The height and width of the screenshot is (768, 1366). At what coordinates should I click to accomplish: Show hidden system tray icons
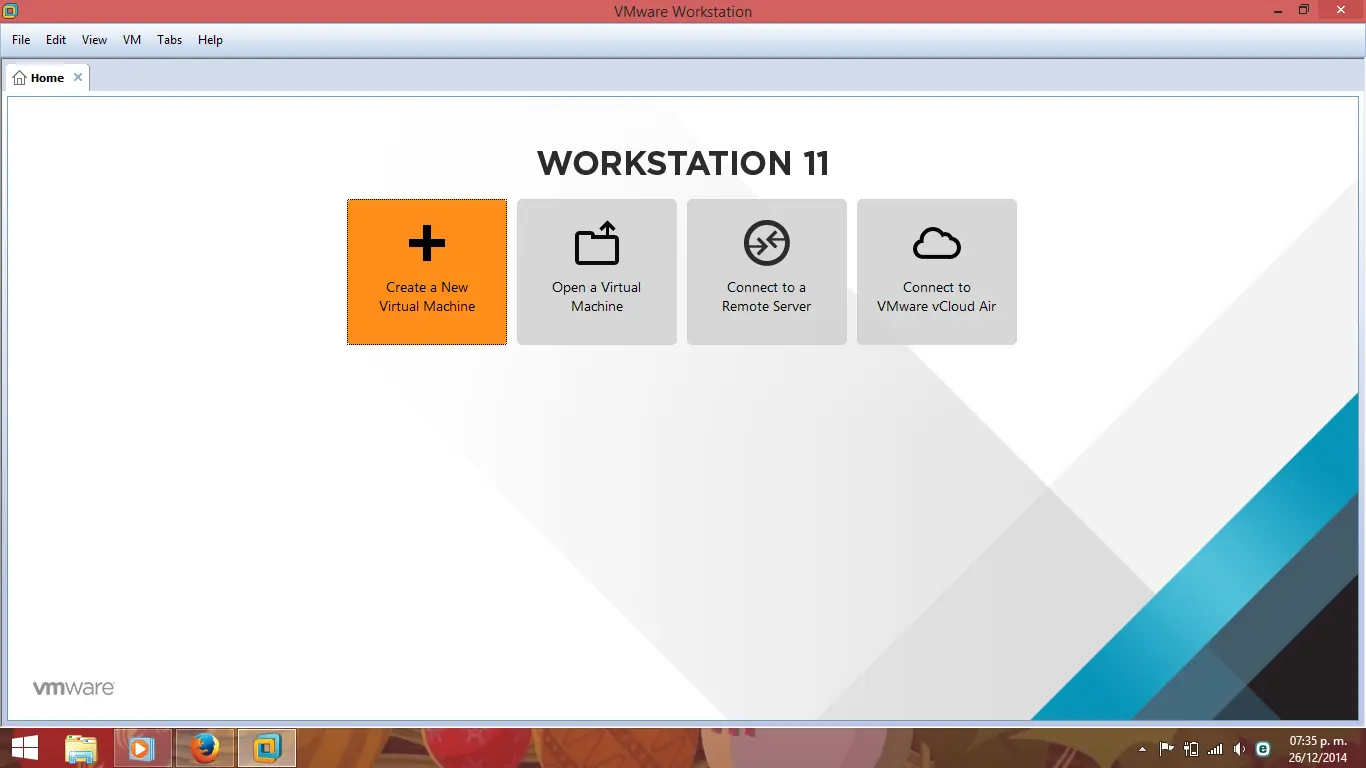click(x=1143, y=749)
